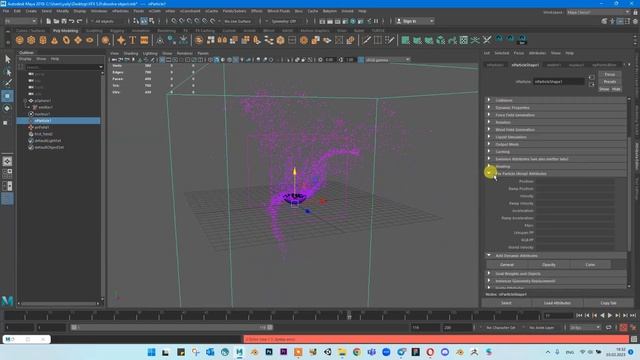
Task: Open the Sign In dropdown
Action: 415,21
